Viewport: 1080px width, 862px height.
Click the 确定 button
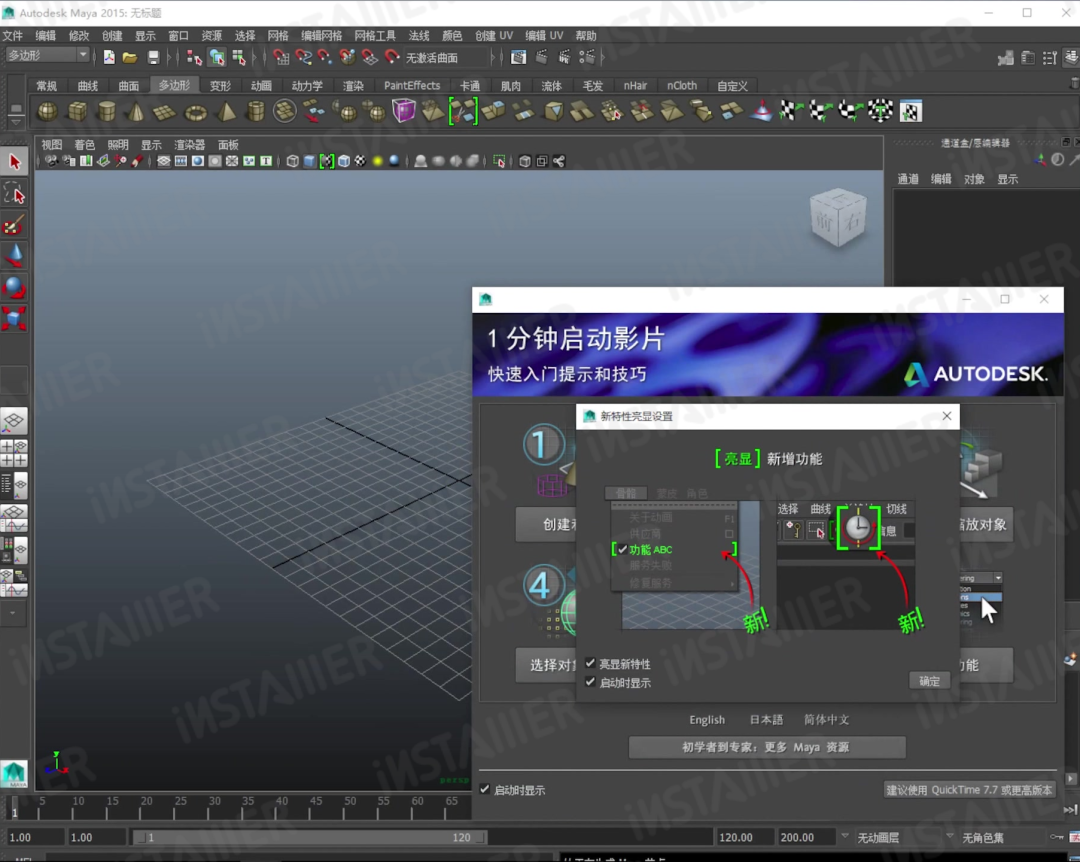point(929,681)
